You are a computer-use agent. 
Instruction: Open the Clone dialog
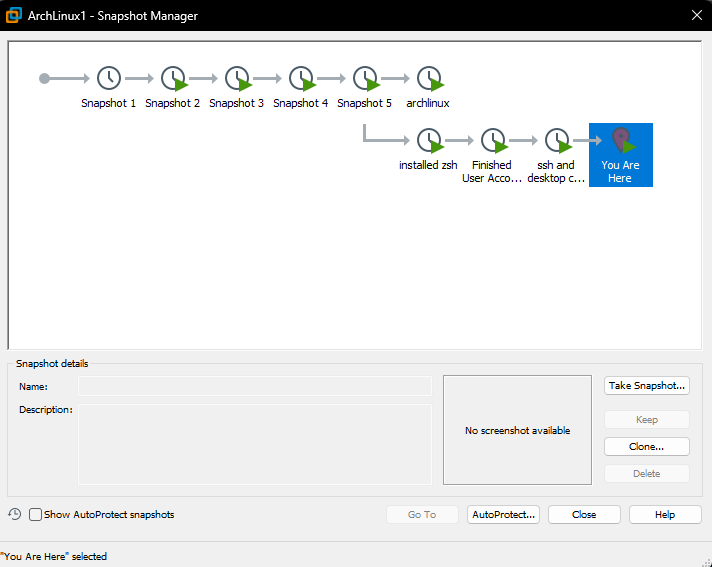[x=647, y=446]
